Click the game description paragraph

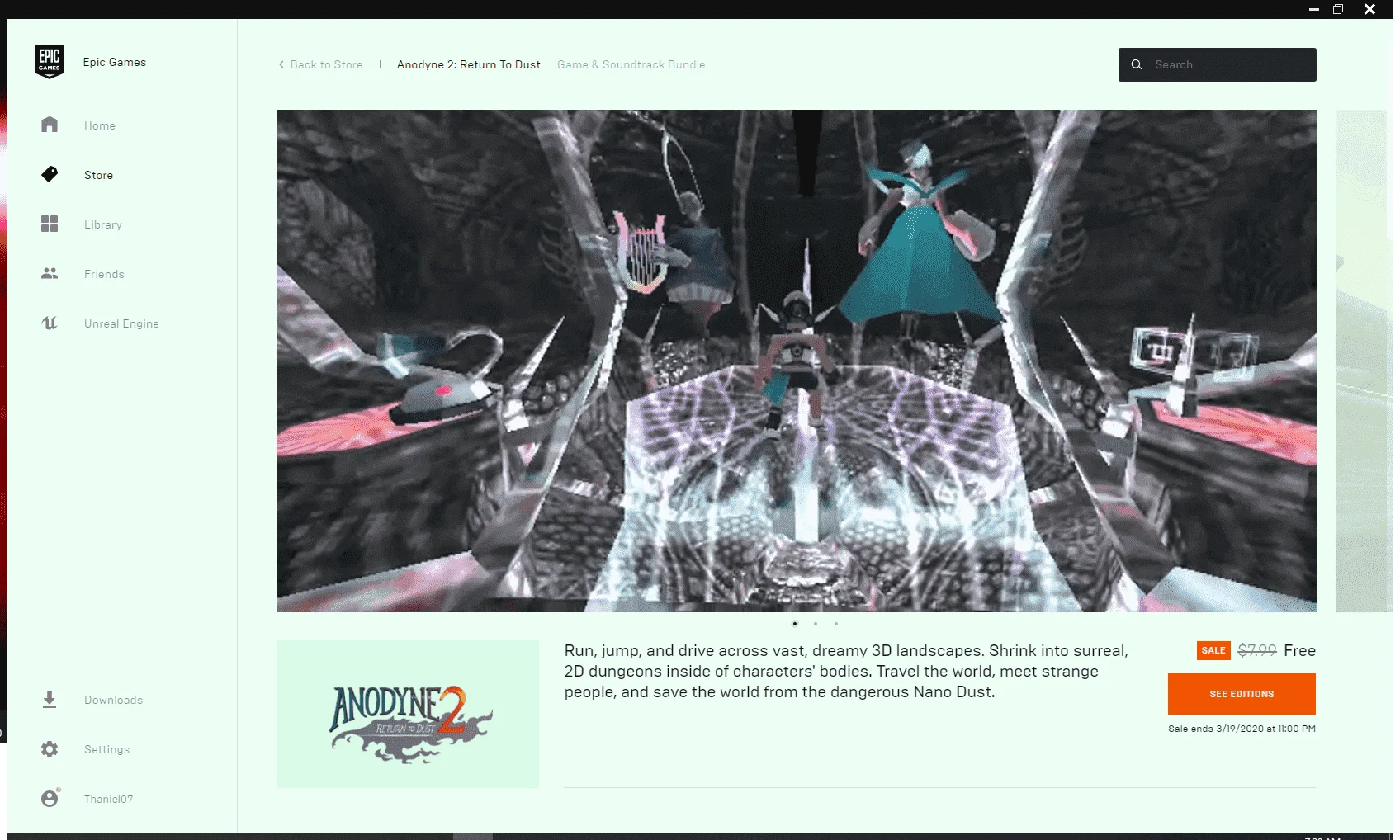pos(846,671)
